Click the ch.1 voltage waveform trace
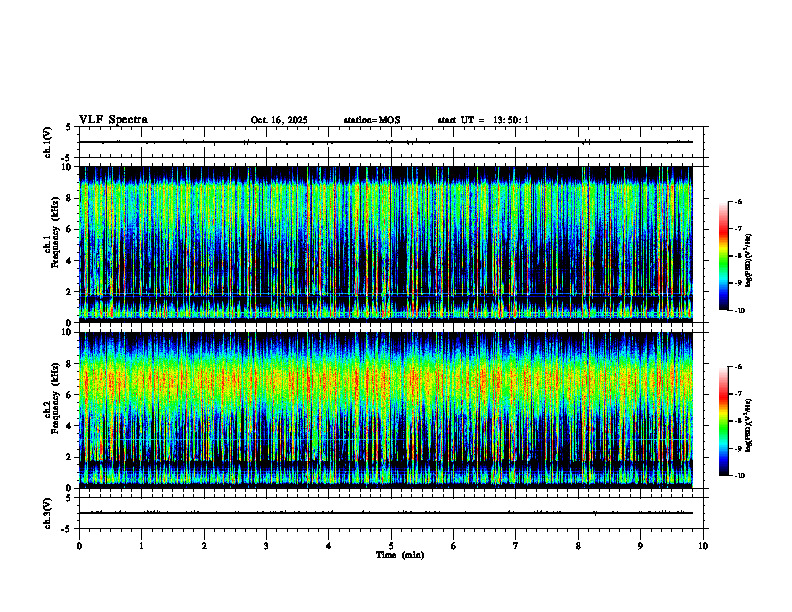 click(386, 142)
